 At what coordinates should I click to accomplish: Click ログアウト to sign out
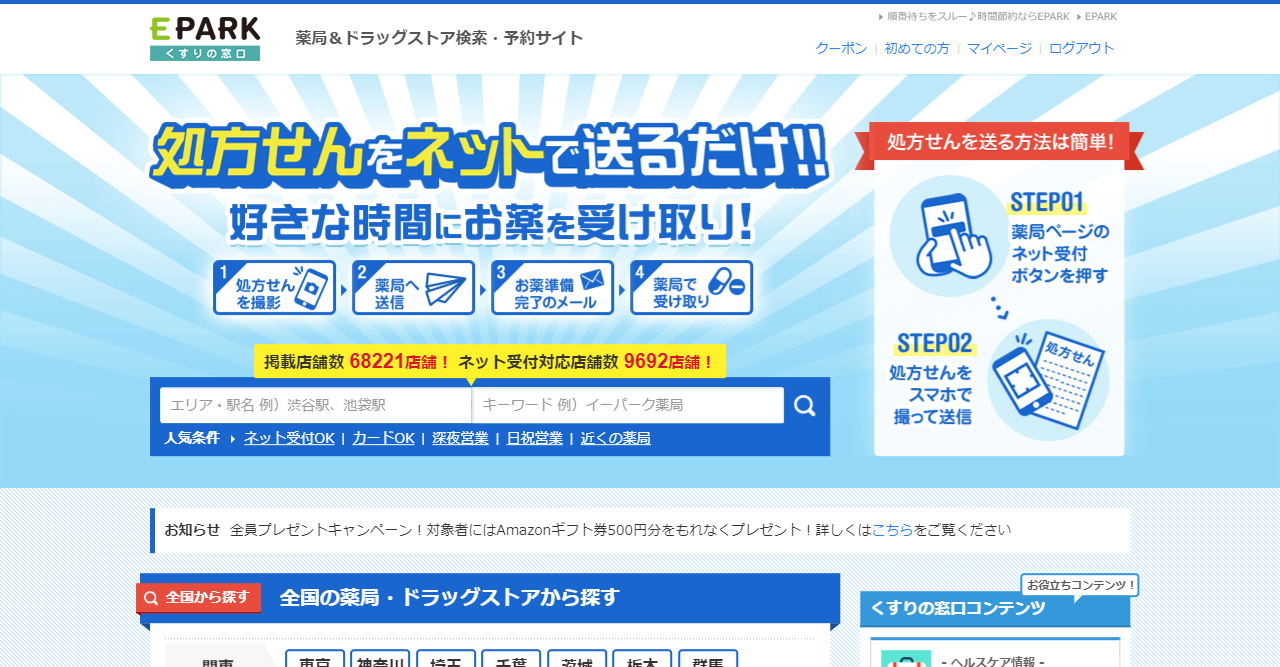pos(1081,48)
